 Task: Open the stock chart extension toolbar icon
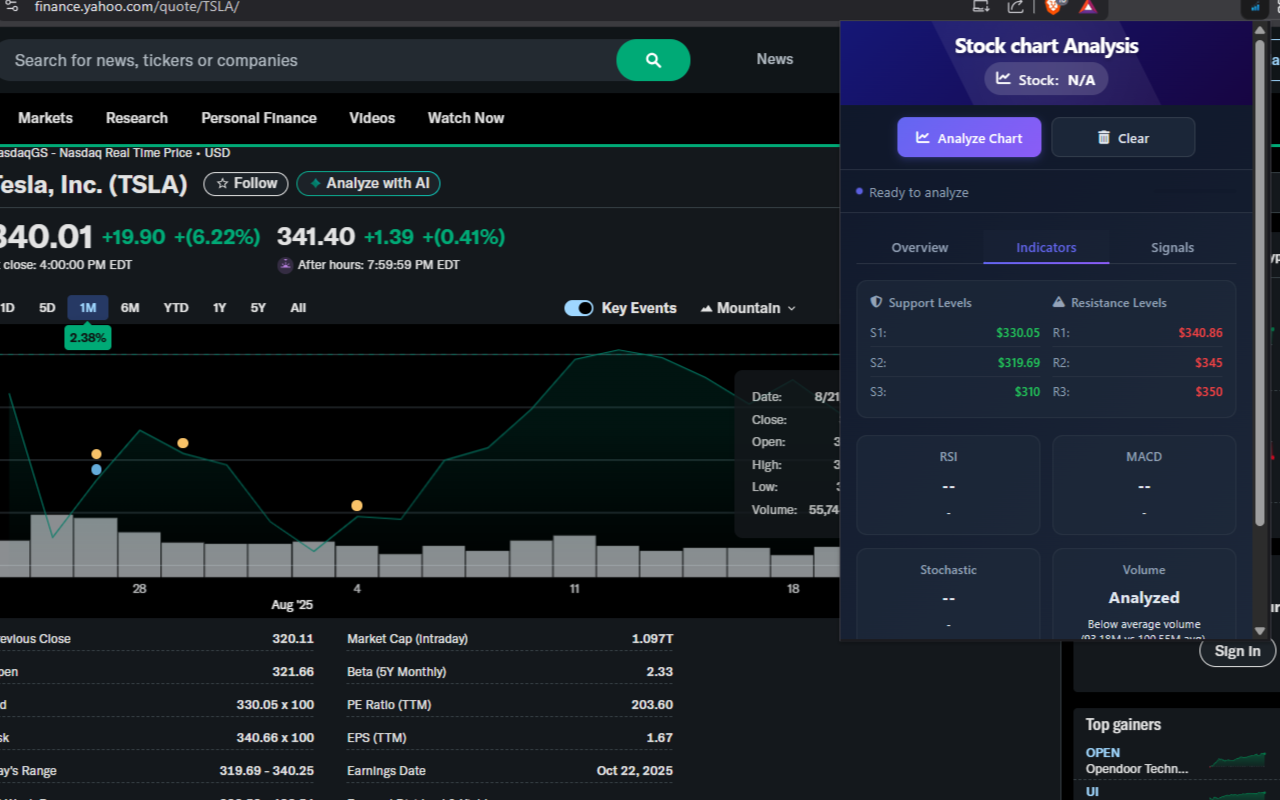1255,7
